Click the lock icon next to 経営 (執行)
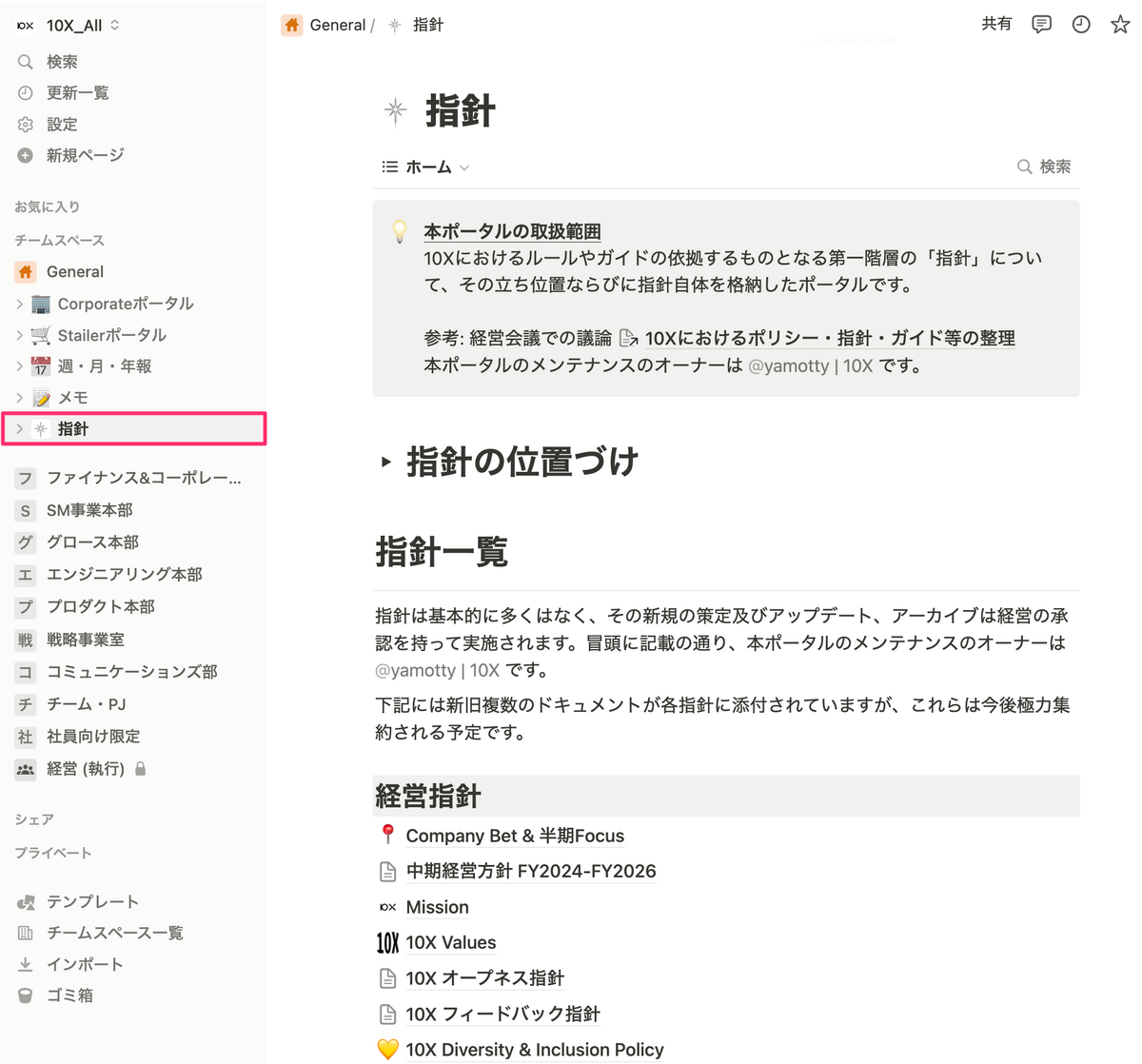Viewport: 1142px width, 1064px height. point(141,768)
